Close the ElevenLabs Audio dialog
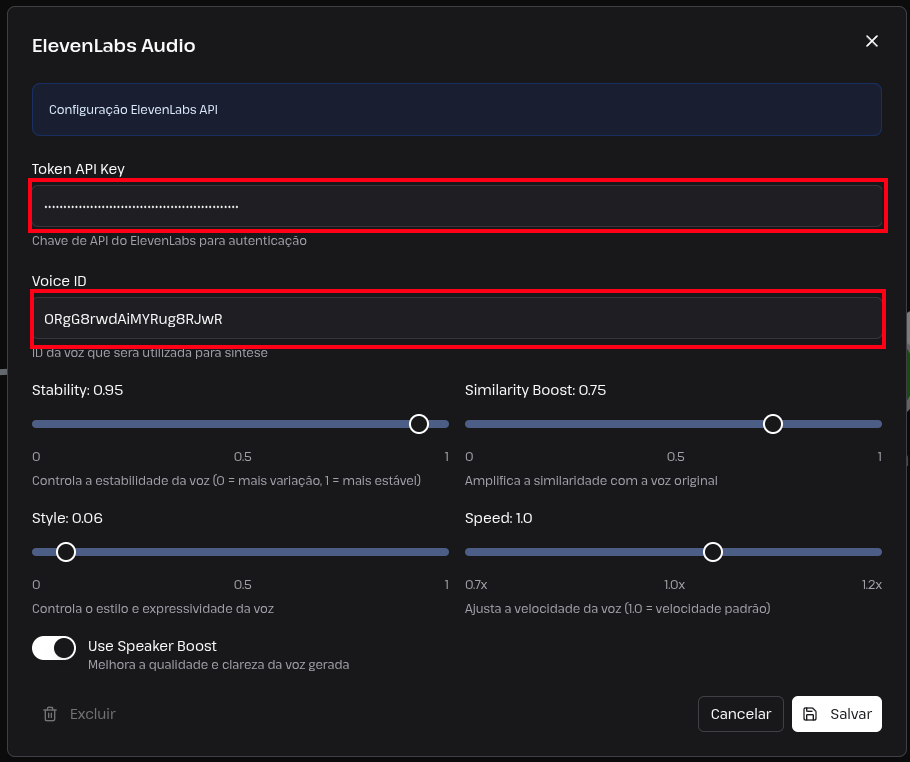The height and width of the screenshot is (762, 910). tap(871, 41)
